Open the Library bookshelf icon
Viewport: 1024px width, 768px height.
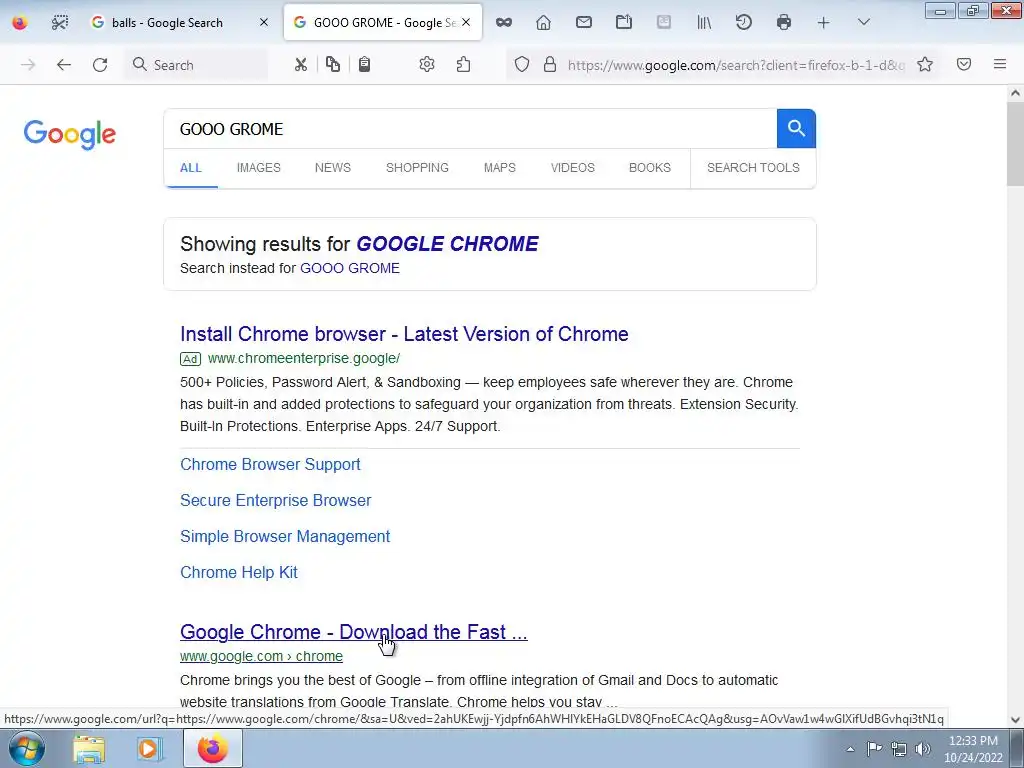click(x=704, y=23)
